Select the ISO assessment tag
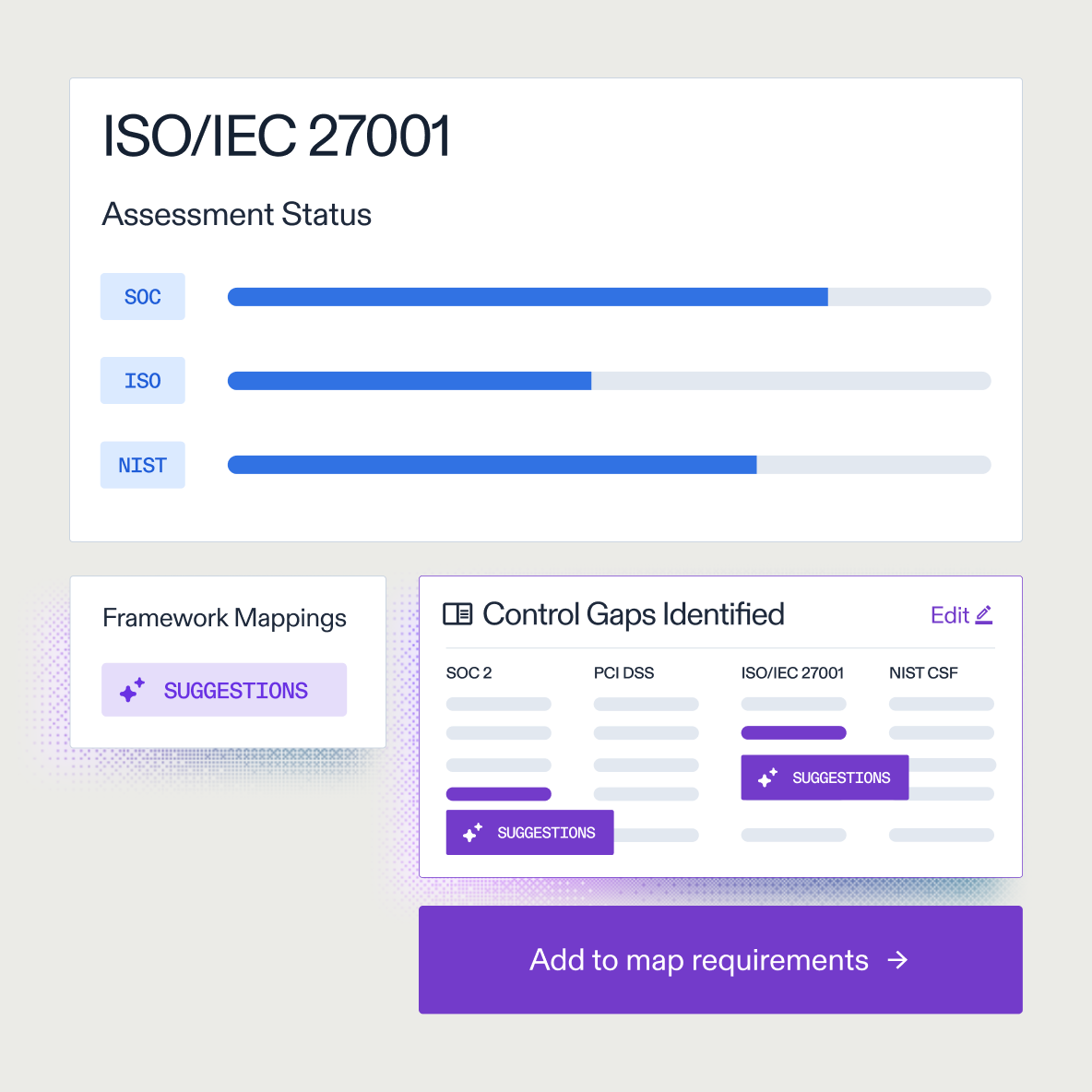Screen dimensions: 1092x1092 [x=143, y=381]
